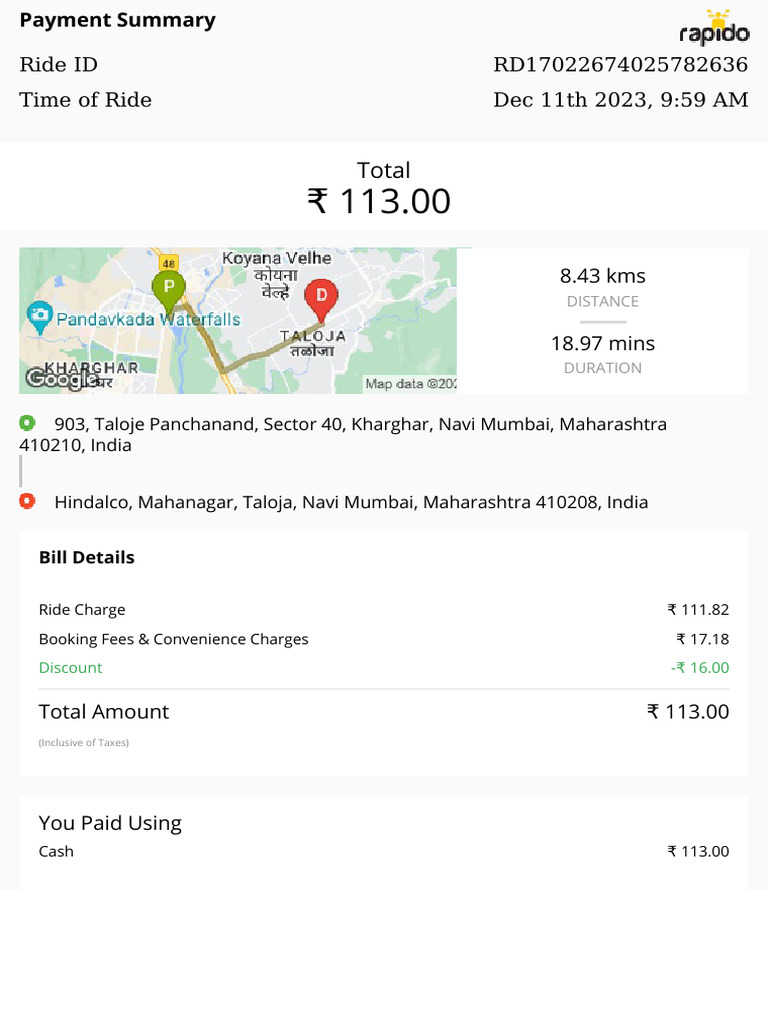Click the green pickup address dot

click(27, 423)
